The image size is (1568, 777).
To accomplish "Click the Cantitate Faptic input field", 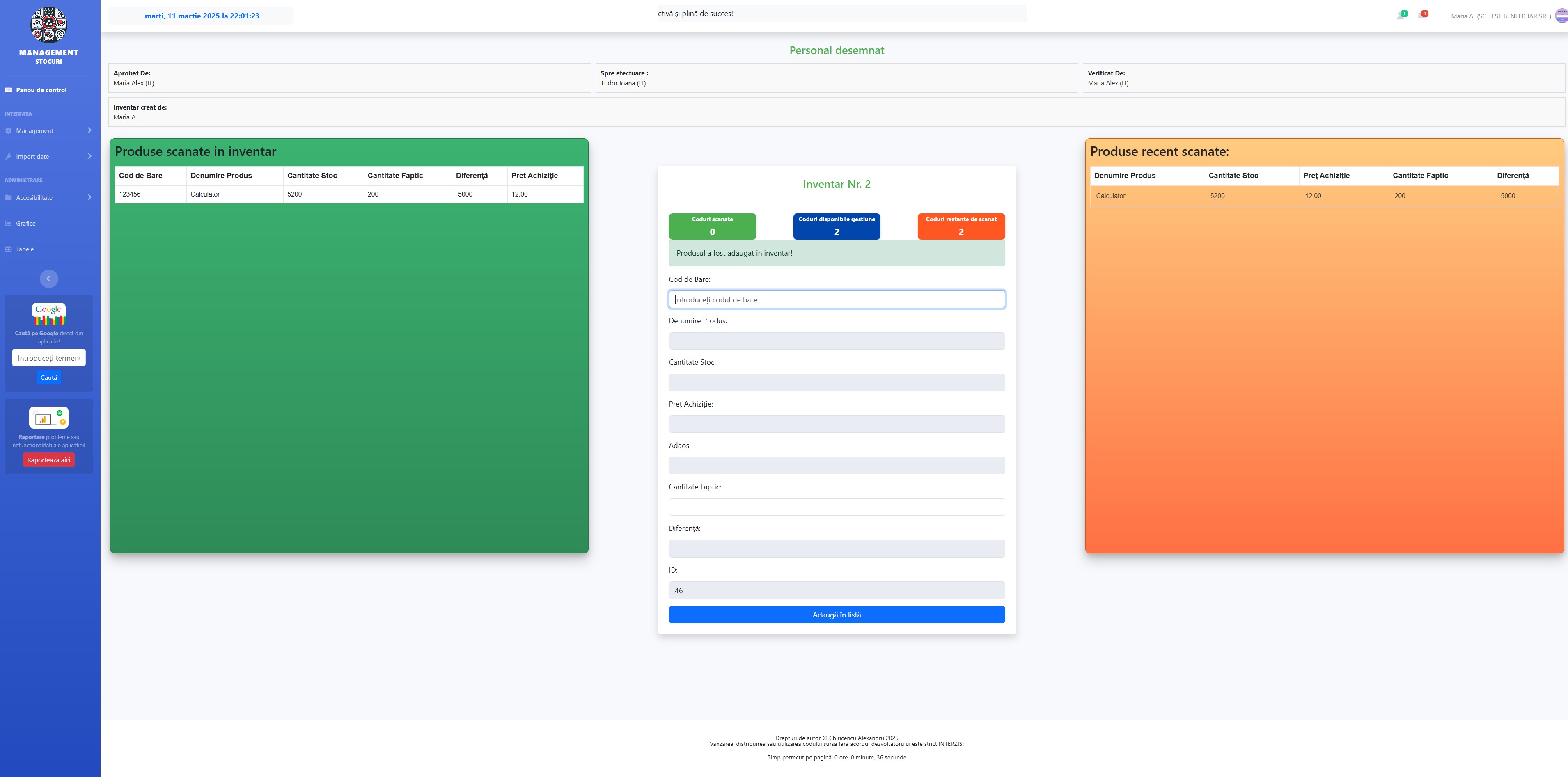I will pyautogui.click(x=837, y=507).
